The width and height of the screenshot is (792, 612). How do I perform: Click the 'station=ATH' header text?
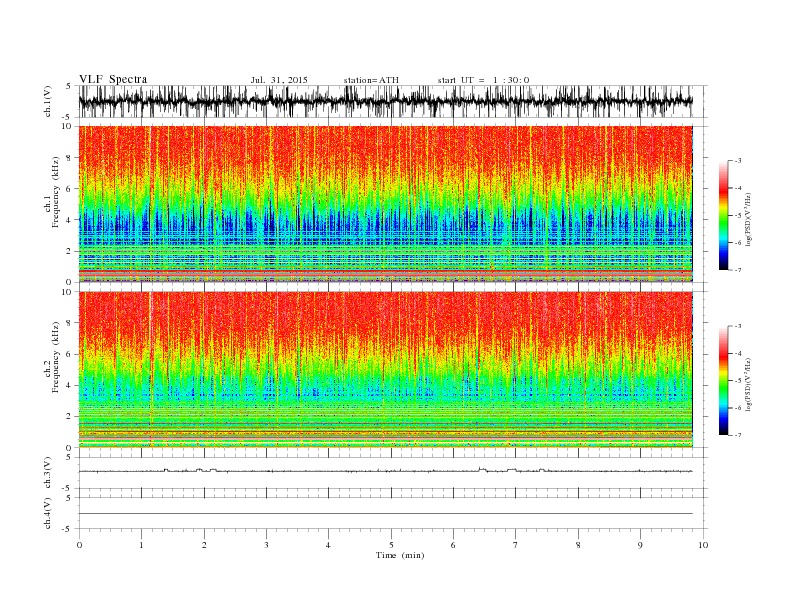tap(371, 80)
